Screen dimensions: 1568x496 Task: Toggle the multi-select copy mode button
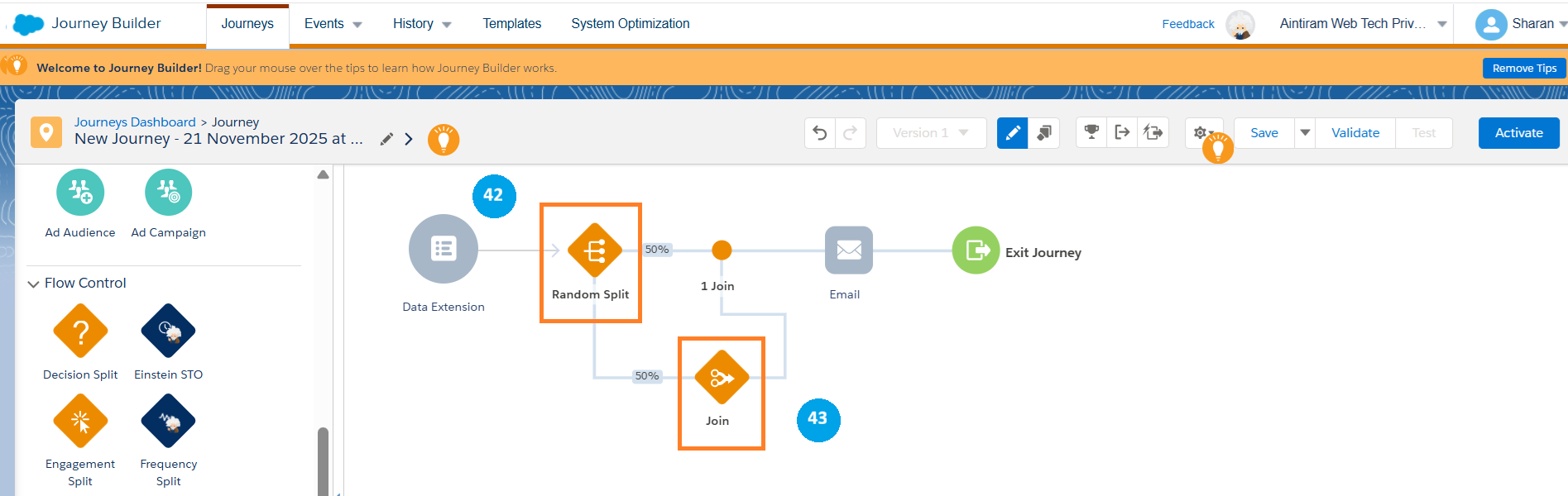pos(1044,132)
